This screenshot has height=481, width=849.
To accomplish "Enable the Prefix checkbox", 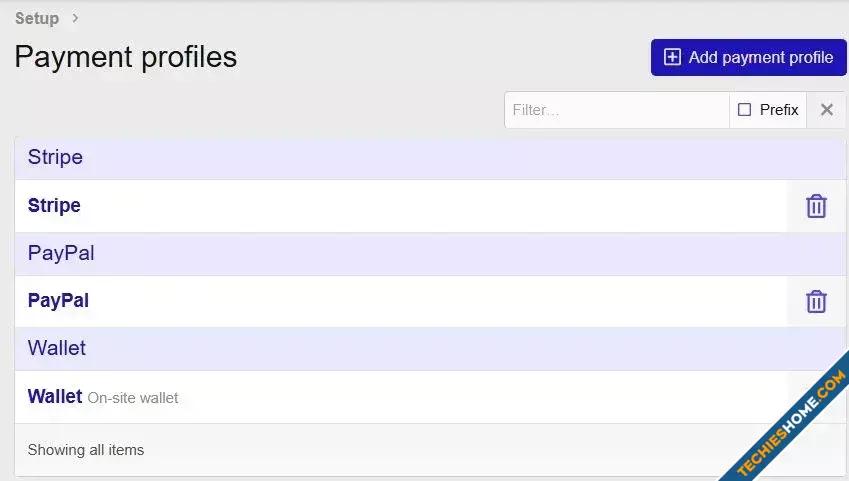I will [x=744, y=110].
